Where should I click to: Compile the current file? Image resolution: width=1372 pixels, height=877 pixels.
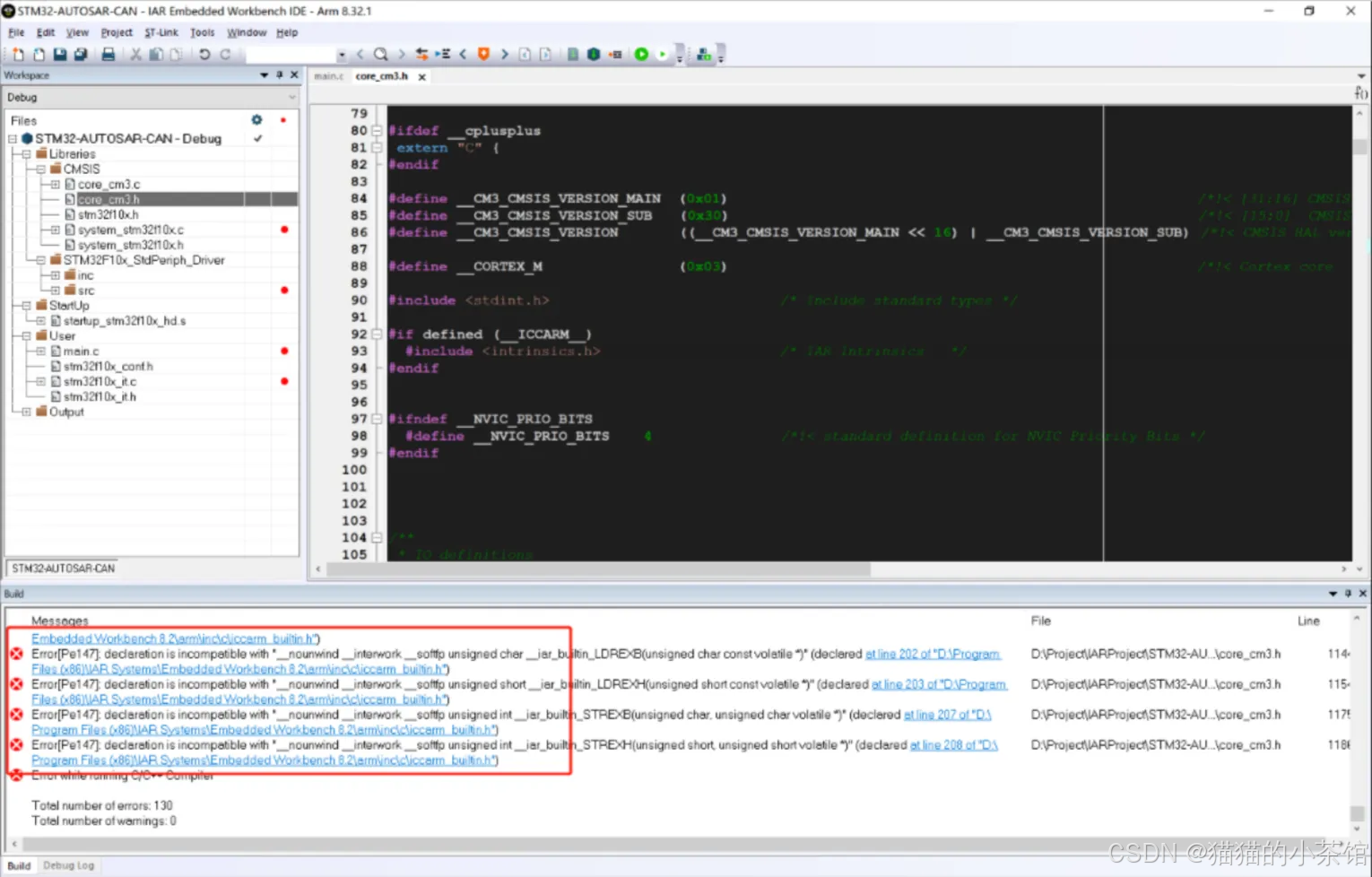point(573,55)
